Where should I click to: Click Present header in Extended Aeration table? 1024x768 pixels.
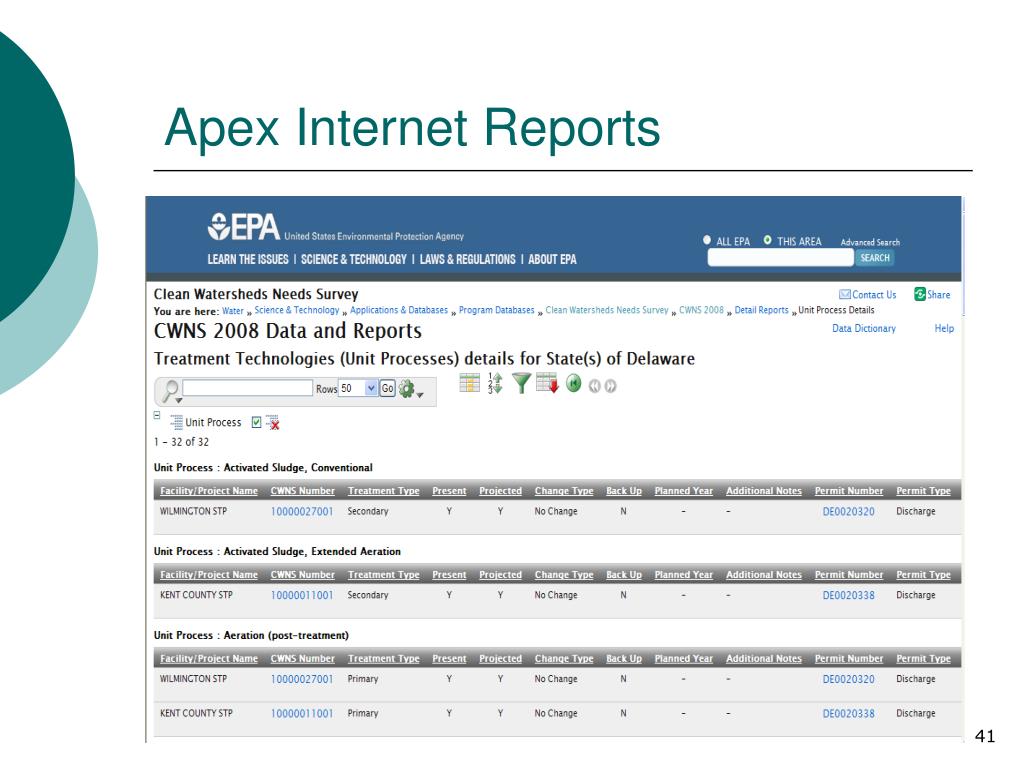point(449,575)
